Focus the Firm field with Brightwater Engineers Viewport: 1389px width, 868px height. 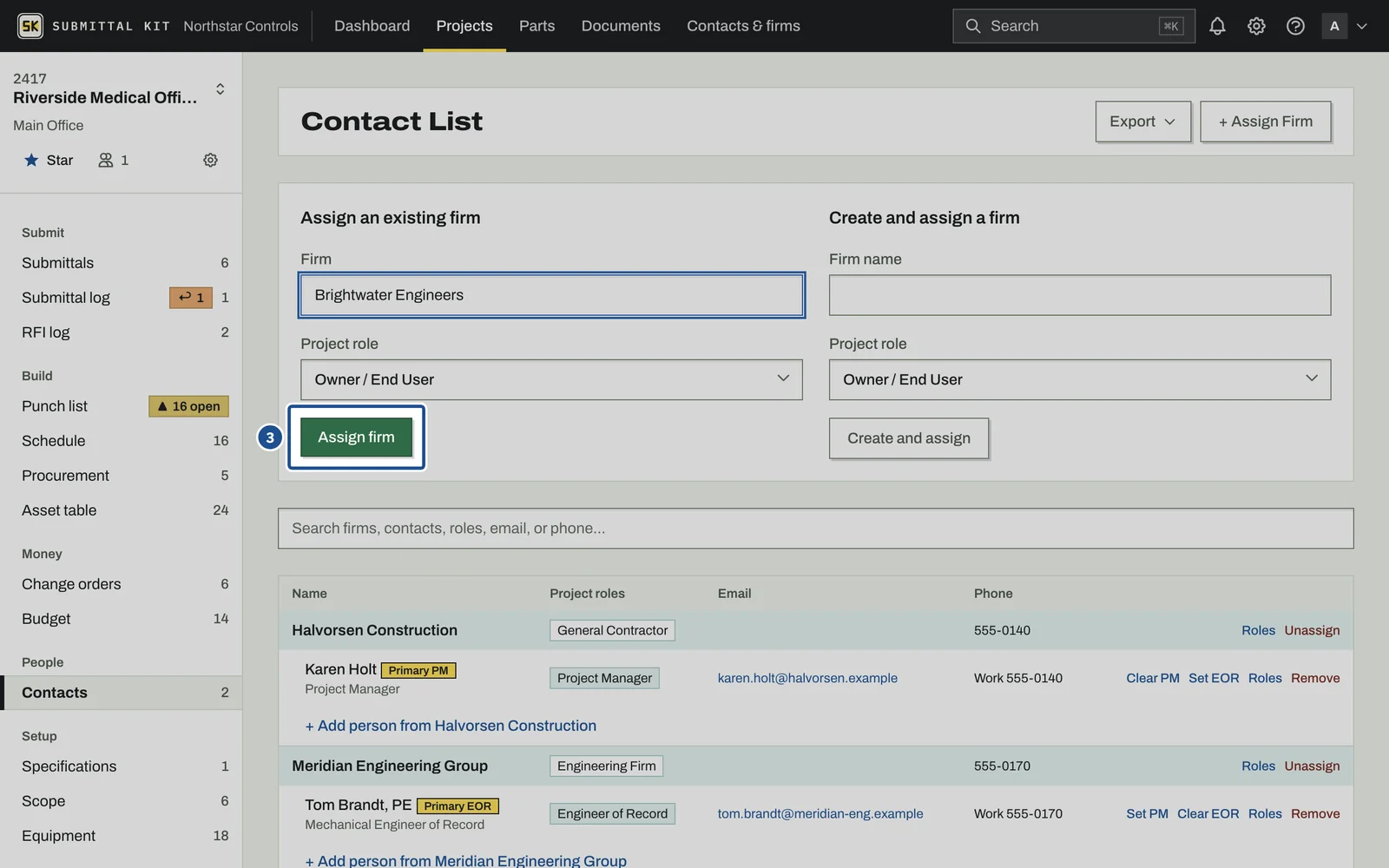click(551, 295)
